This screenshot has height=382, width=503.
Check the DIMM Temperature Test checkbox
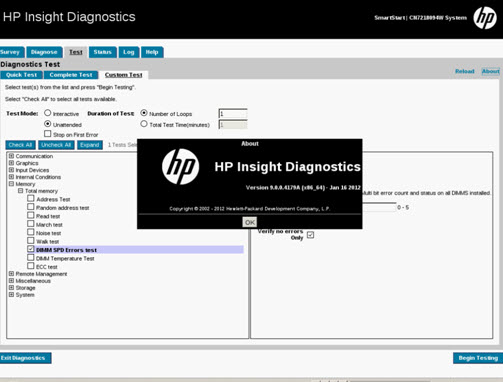pyautogui.click(x=31, y=257)
